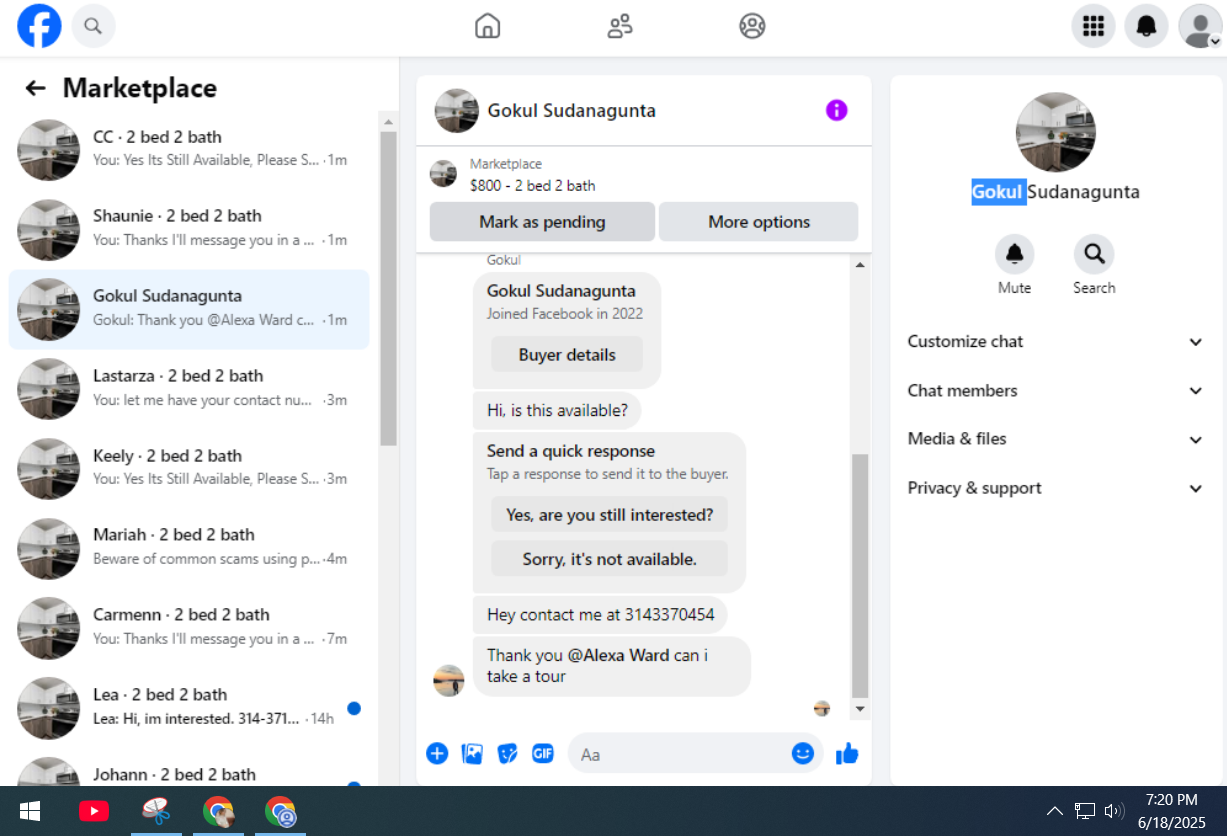Search in conversation using magnifier icon

(1094, 255)
